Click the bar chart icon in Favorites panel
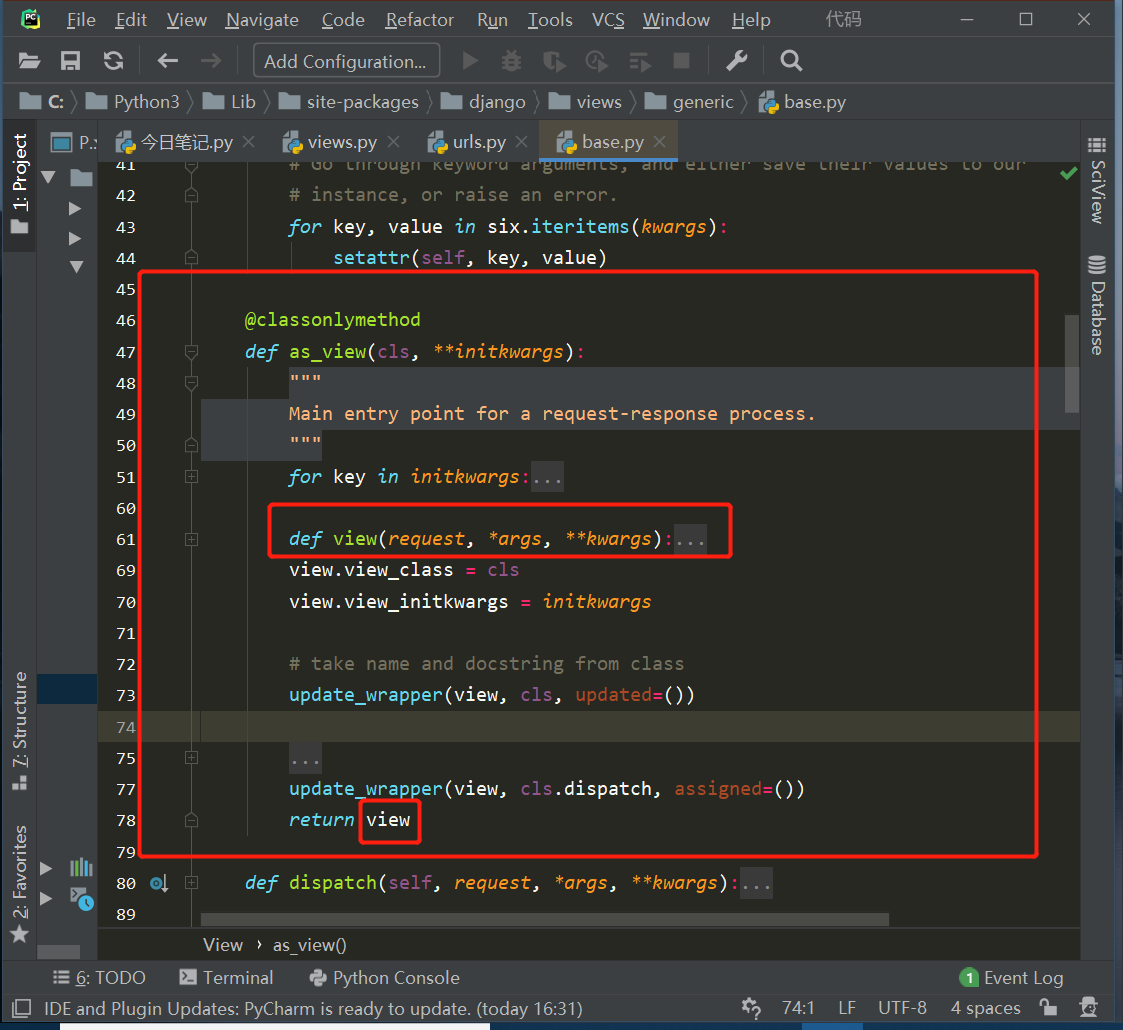1123x1030 pixels. point(81,867)
